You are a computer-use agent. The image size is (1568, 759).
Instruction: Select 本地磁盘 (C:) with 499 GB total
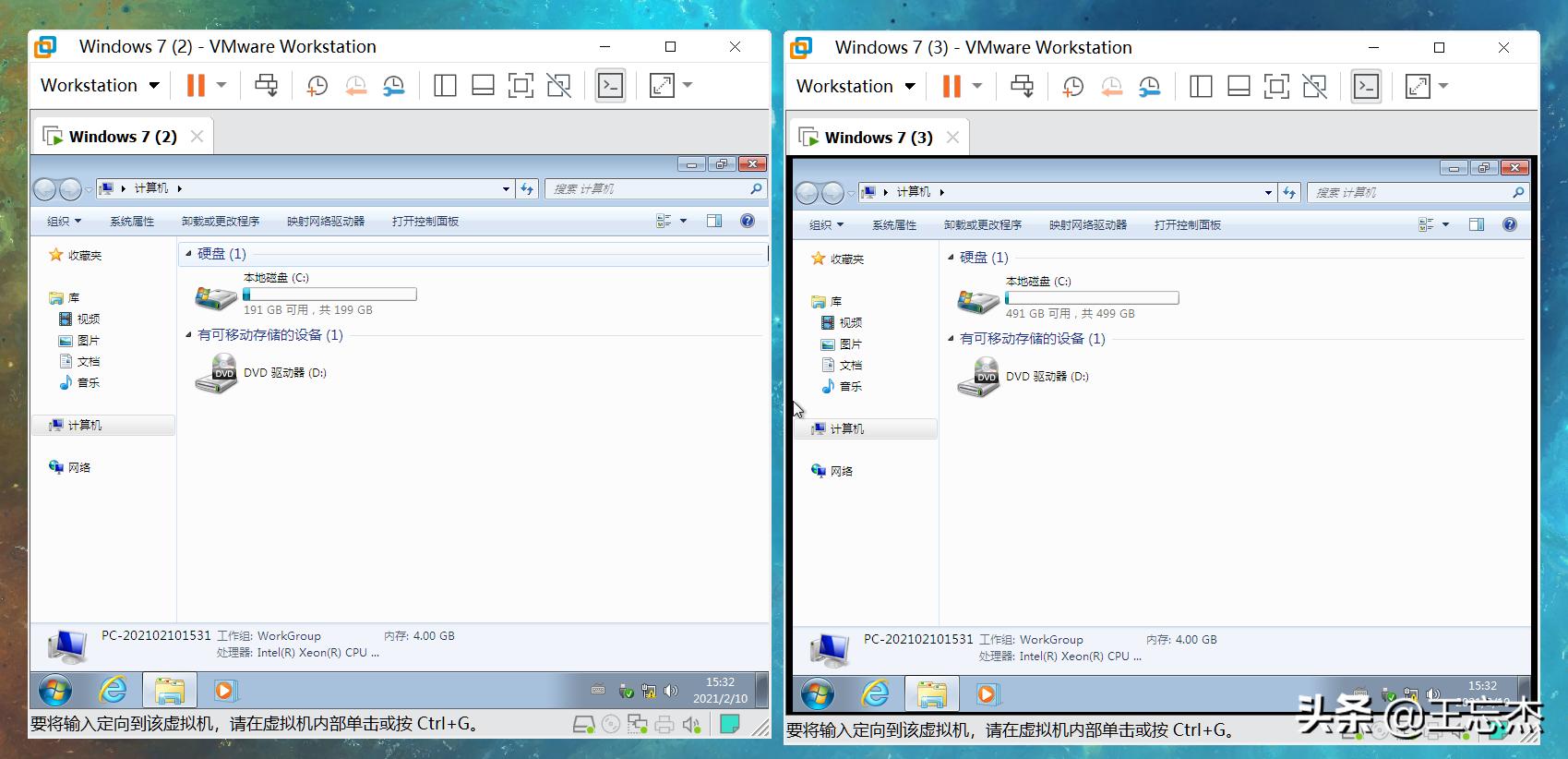tap(1068, 297)
